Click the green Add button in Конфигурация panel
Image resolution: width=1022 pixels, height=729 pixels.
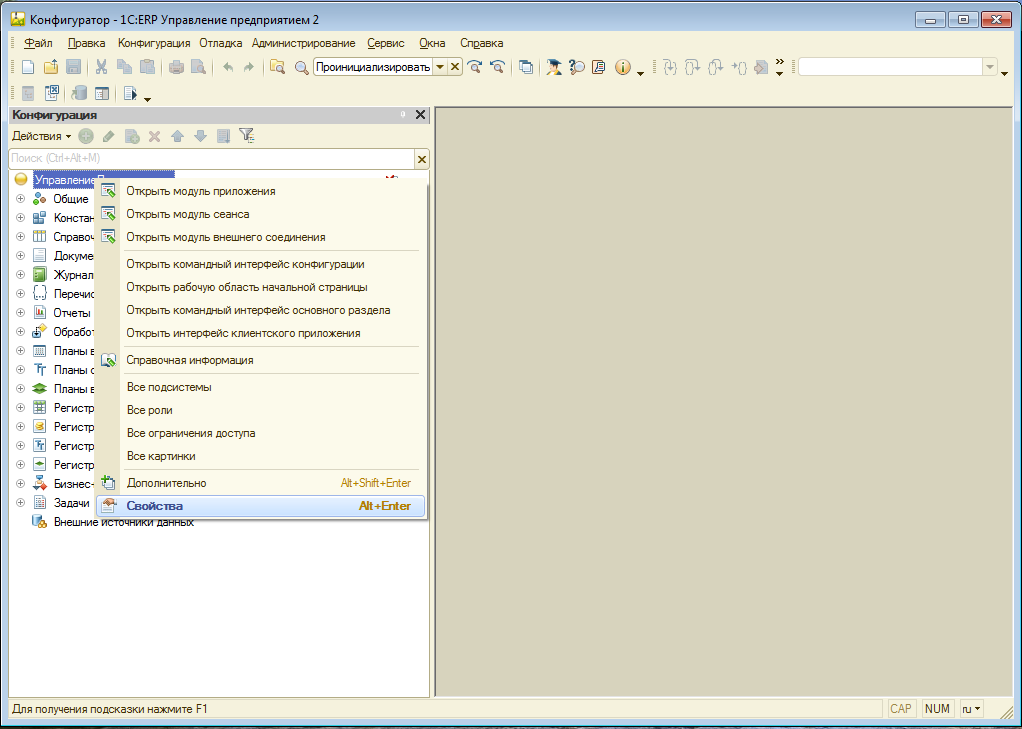point(85,136)
